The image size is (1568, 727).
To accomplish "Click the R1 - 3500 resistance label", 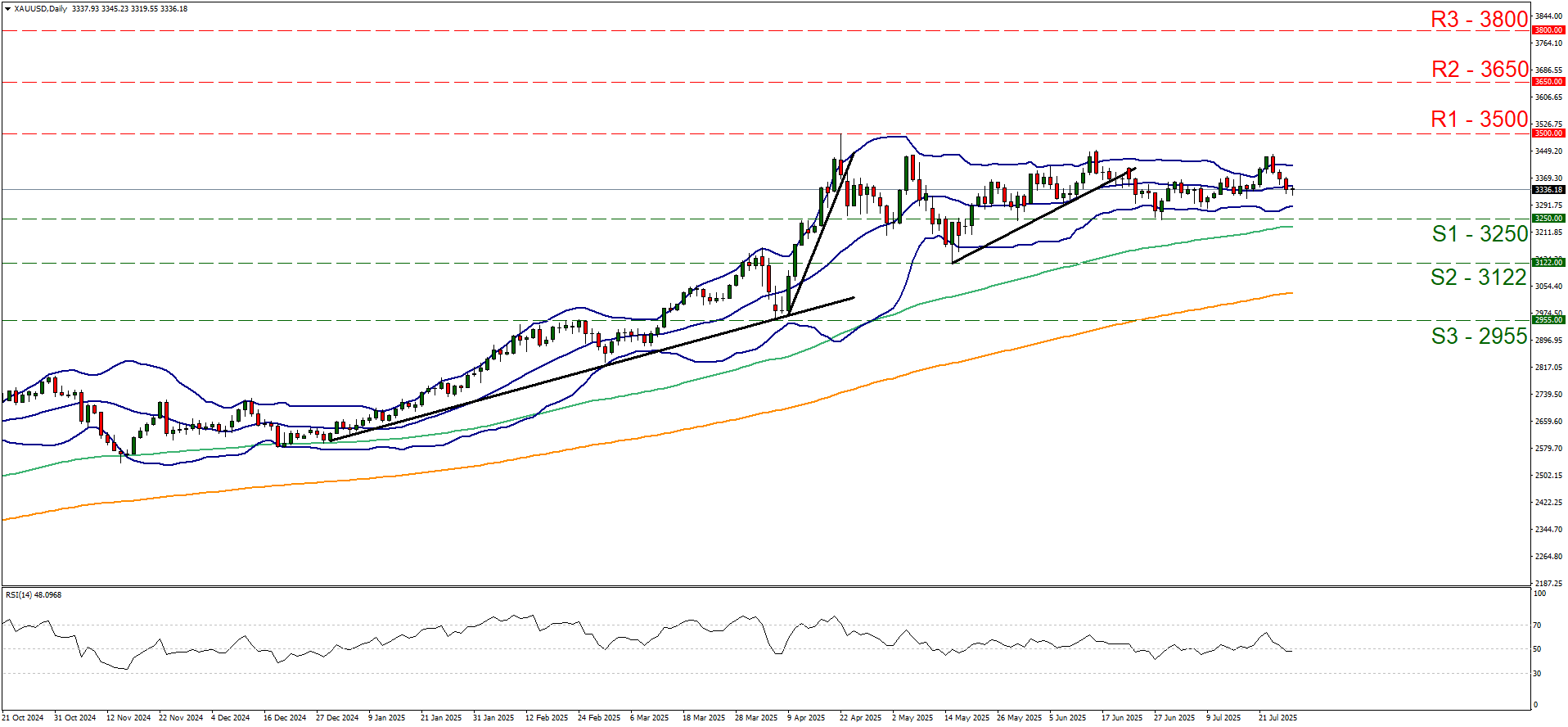I will pos(1479,119).
